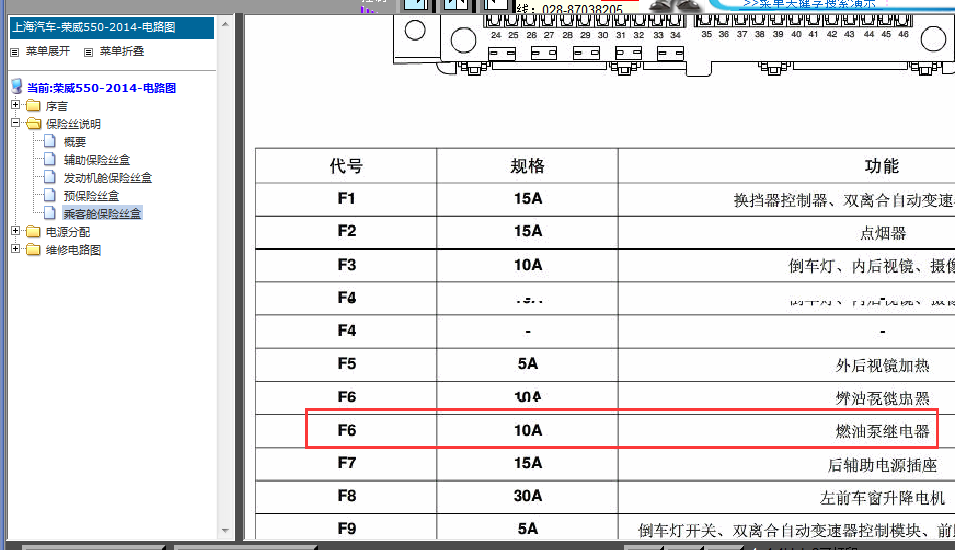
Task: Click the F9 code cell
Action: coord(346,529)
